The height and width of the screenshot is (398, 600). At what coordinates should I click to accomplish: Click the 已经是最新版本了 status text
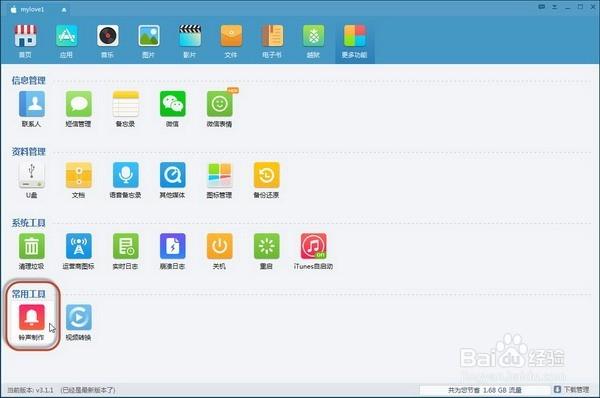click(88, 390)
